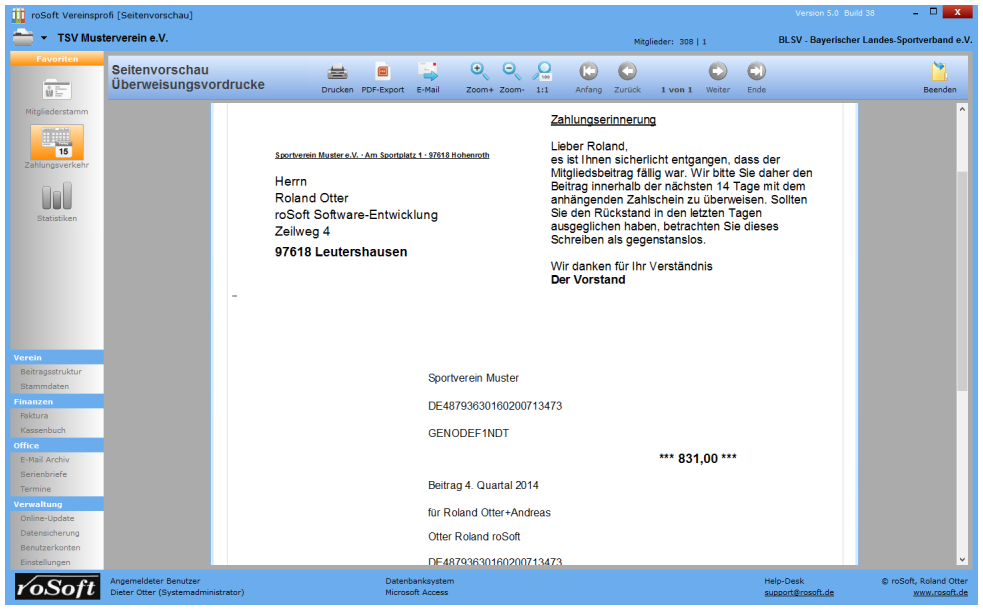Go to previous page with Zurück
The width and height of the screenshot is (983, 610).
pyautogui.click(x=627, y=72)
